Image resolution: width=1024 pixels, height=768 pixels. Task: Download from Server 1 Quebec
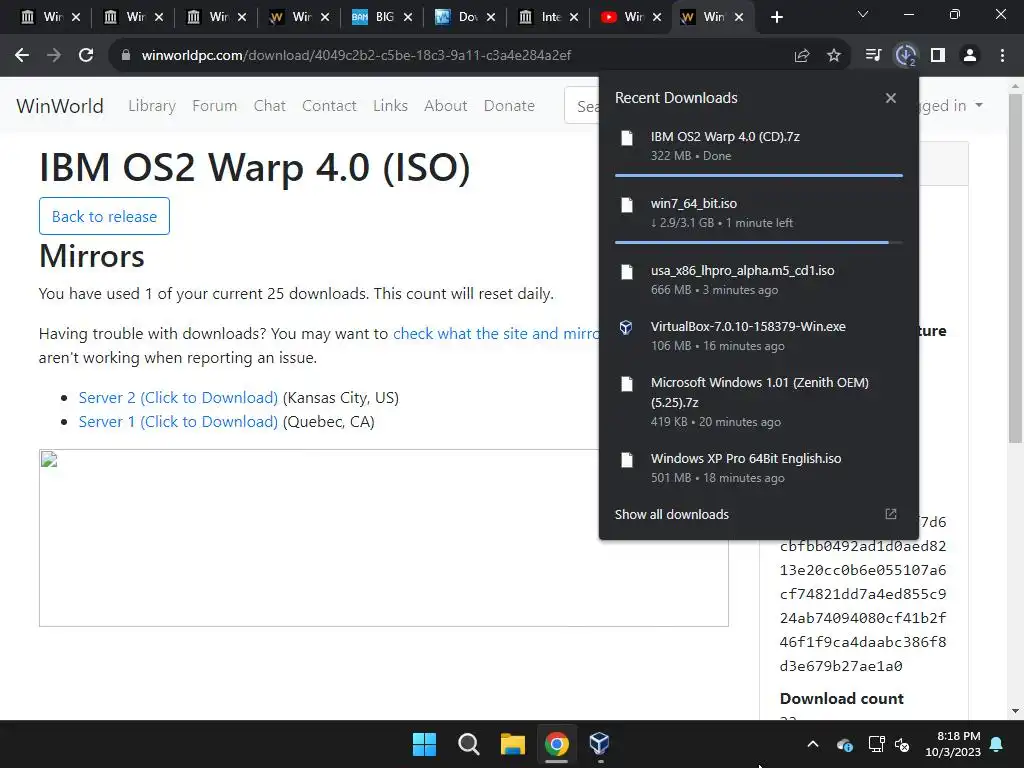point(178,422)
